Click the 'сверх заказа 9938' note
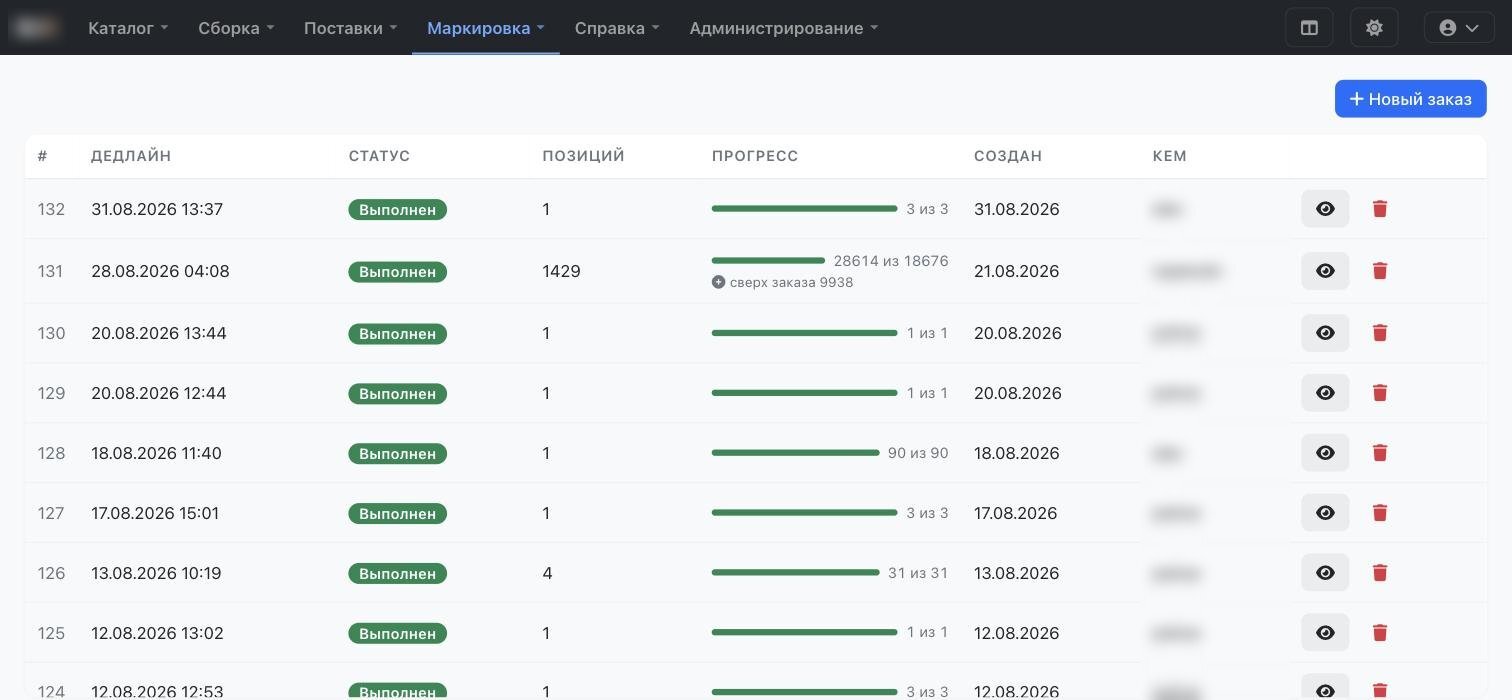Viewport: 1512px width, 700px height. pos(791,282)
